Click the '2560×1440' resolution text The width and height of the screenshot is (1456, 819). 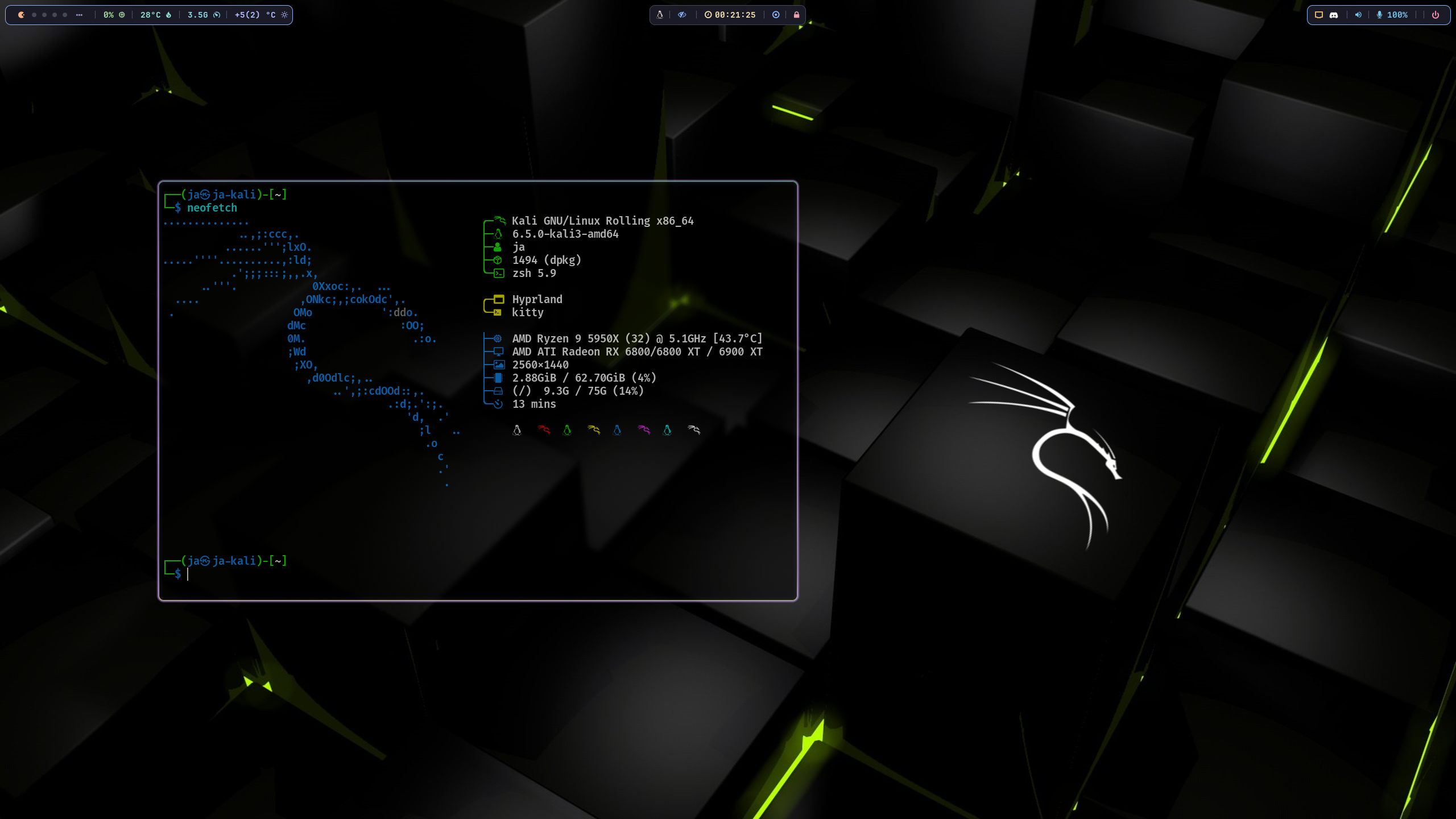pos(540,365)
